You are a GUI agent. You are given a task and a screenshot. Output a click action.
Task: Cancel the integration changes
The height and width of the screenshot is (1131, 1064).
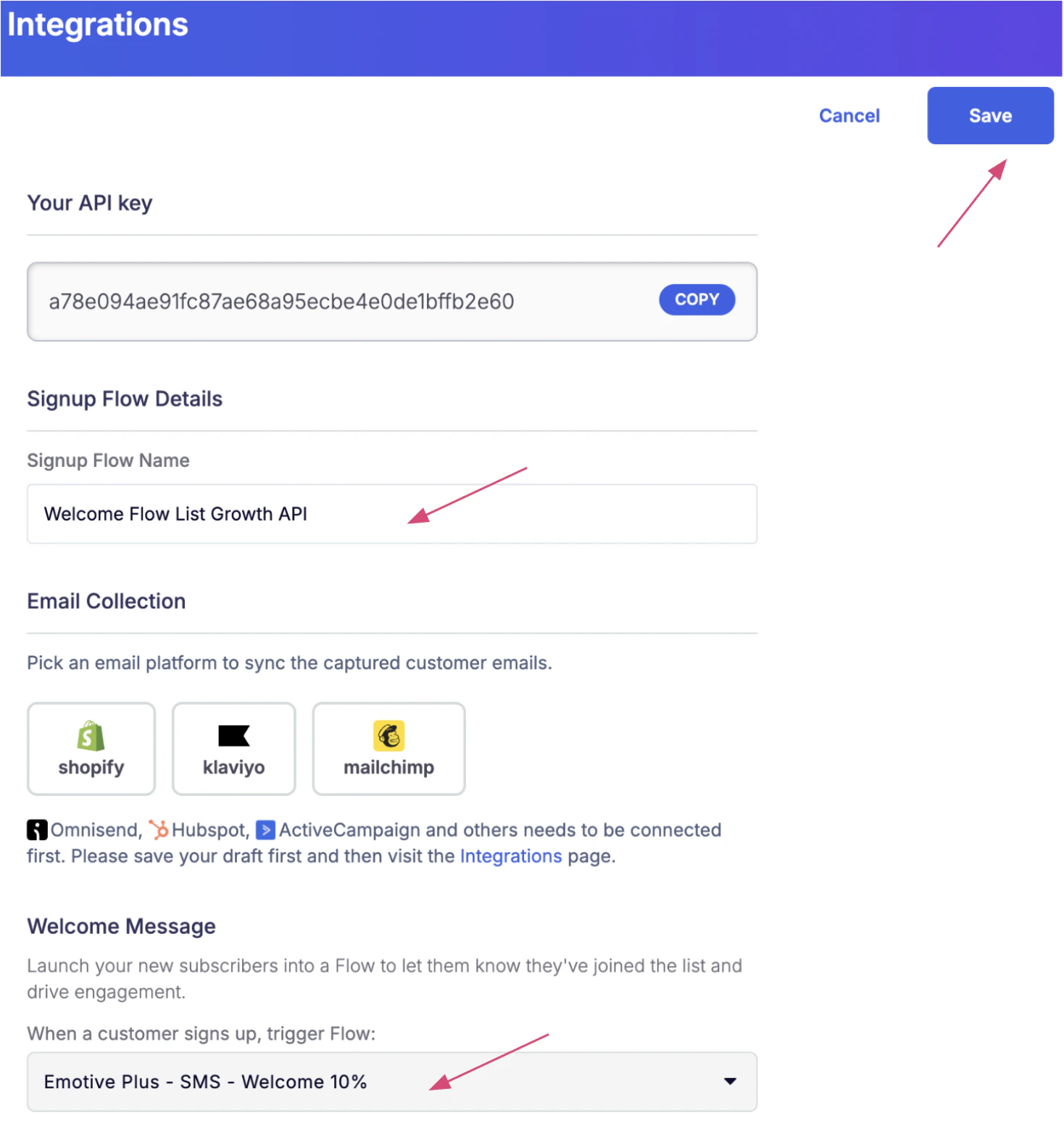click(849, 115)
